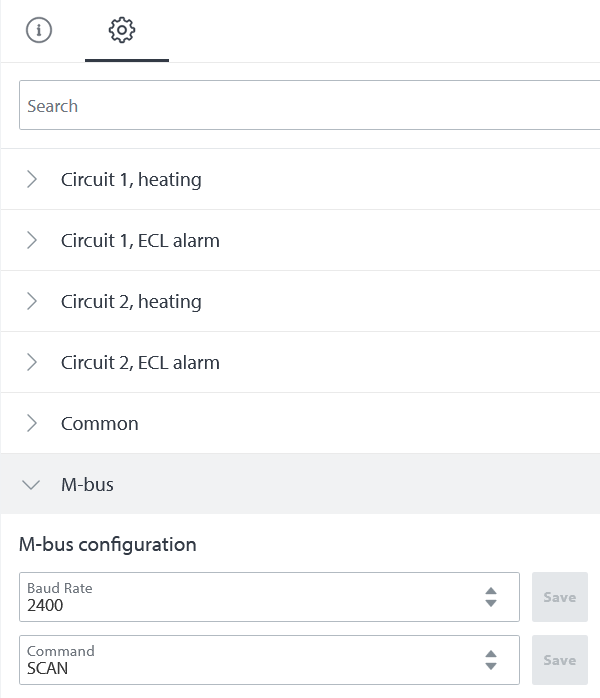Viewport: 600px width, 698px height.
Task: Click the M-bus section header label
Action: coord(87,485)
